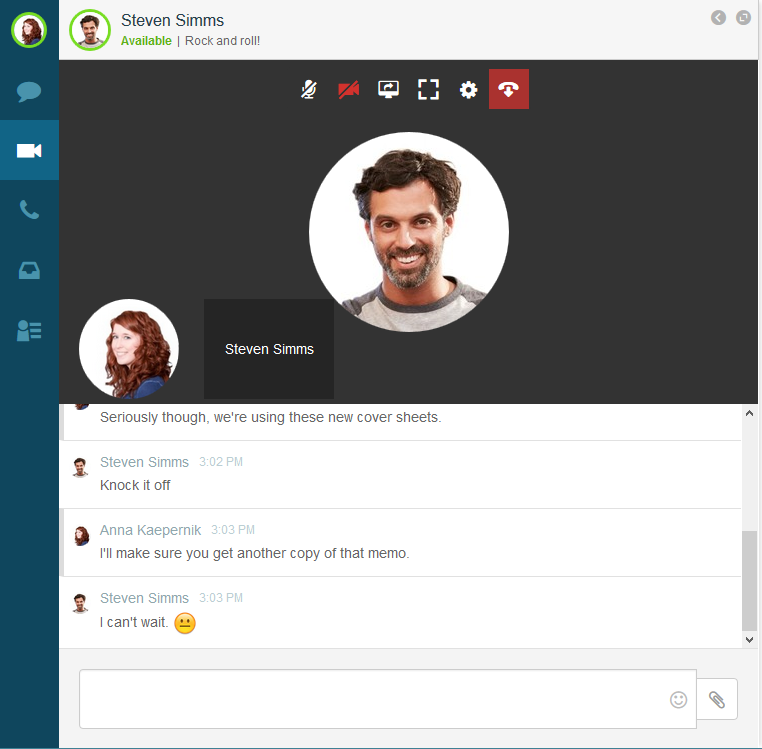
Task: Open the chat messages sidebar tab
Action: [x=29, y=91]
